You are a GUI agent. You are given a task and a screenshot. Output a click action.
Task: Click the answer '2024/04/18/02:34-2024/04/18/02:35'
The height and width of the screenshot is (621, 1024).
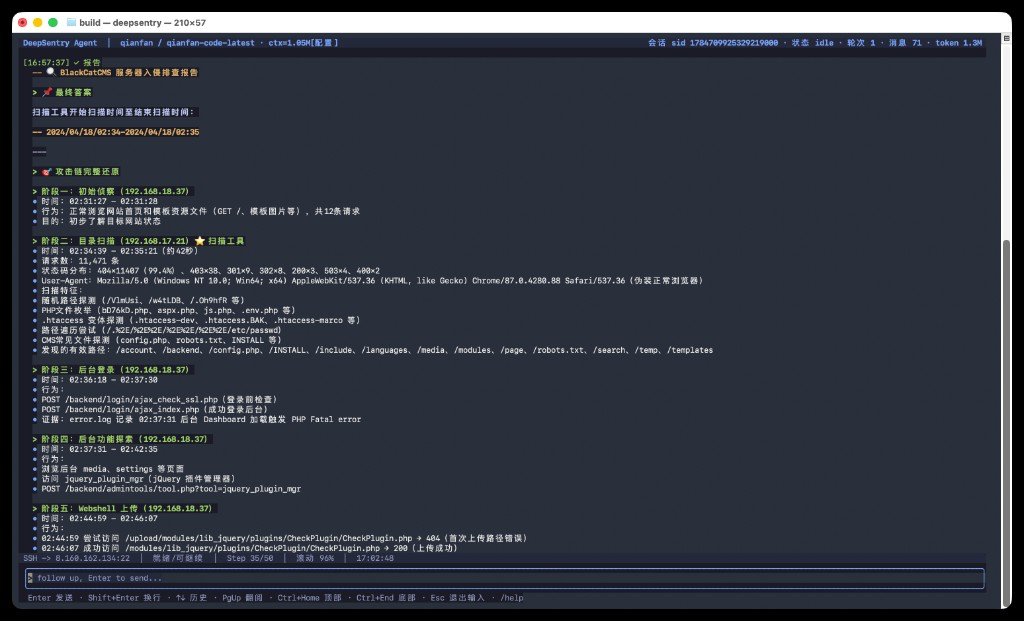click(123, 132)
